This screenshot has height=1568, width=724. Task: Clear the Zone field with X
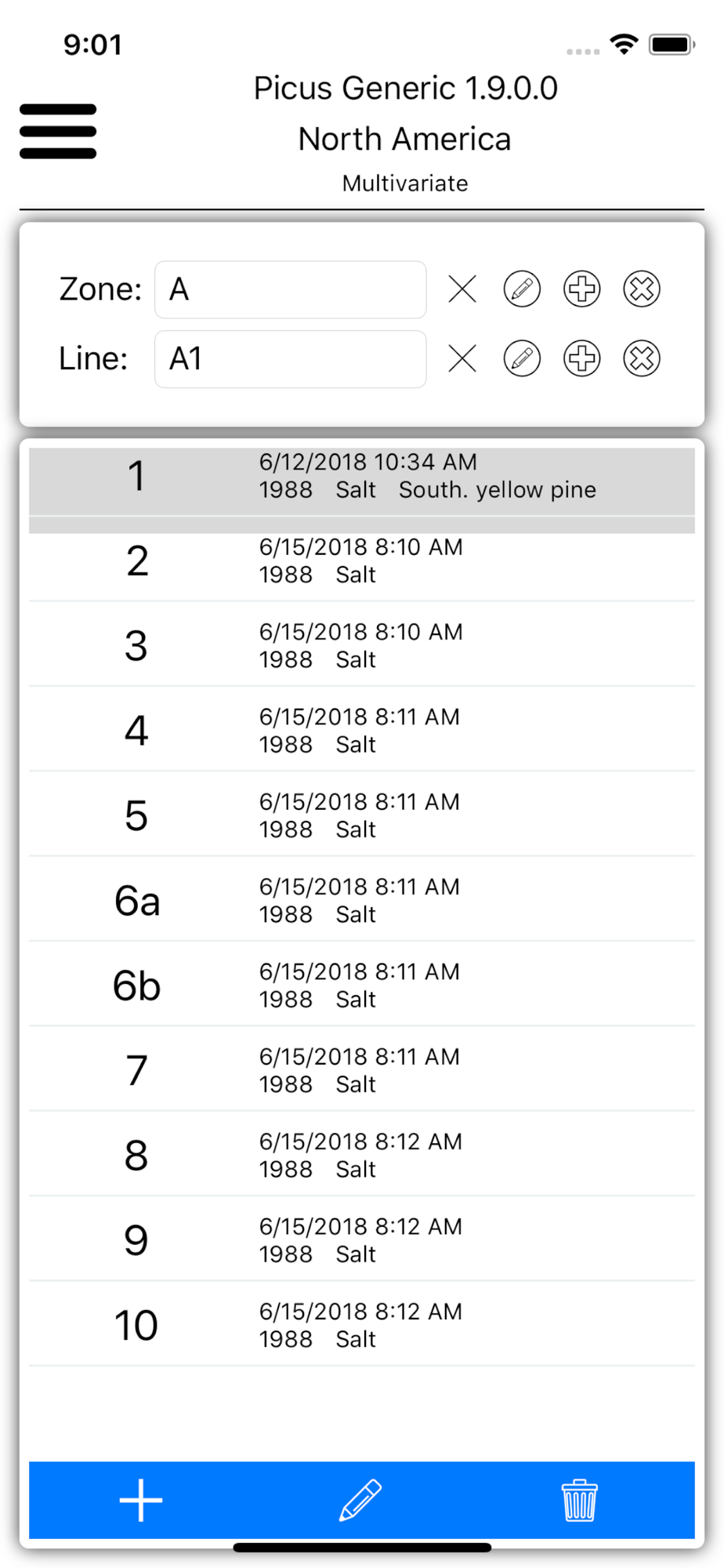(462, 289)
